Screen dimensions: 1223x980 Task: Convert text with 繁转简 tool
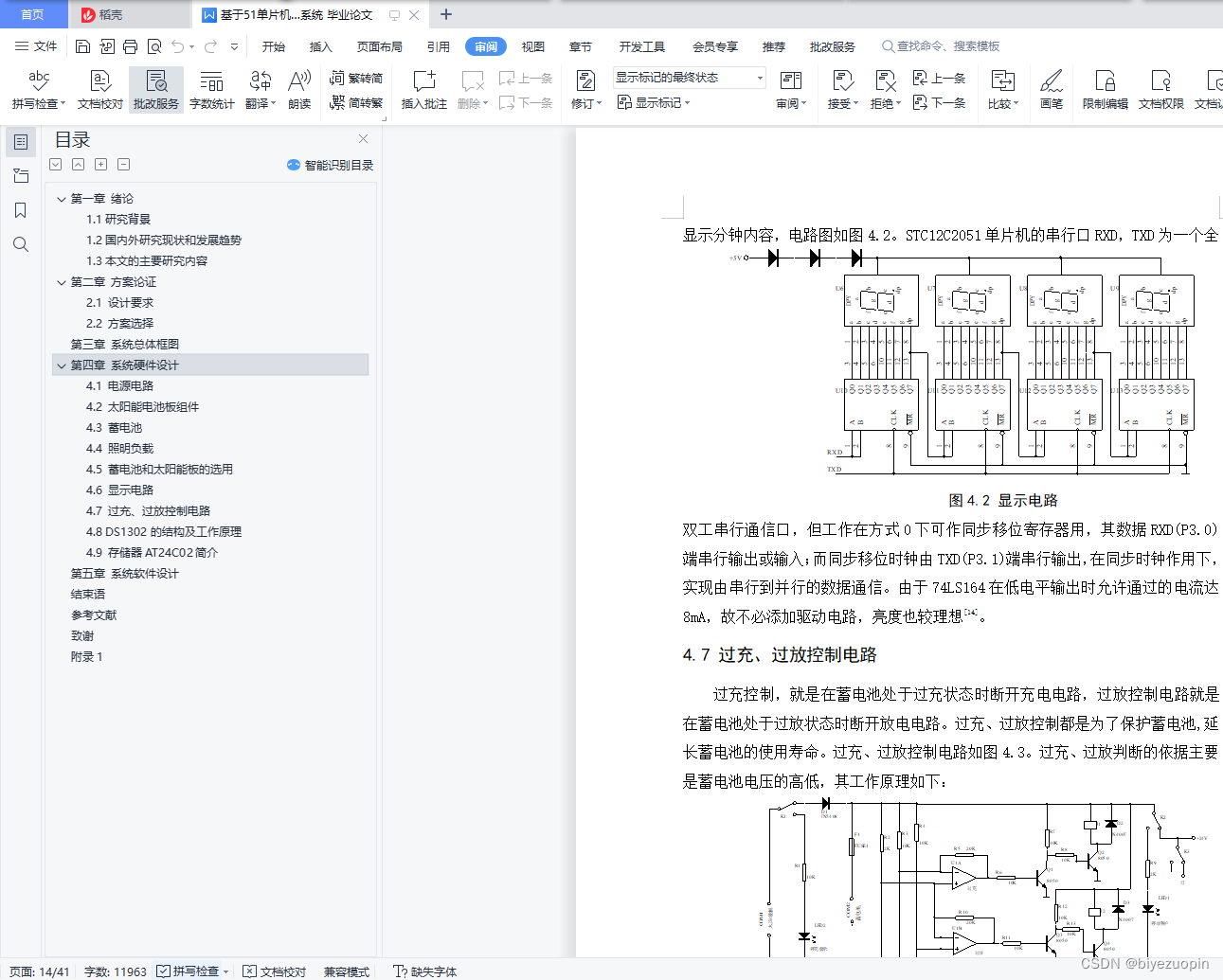click(x=357, y=80)
